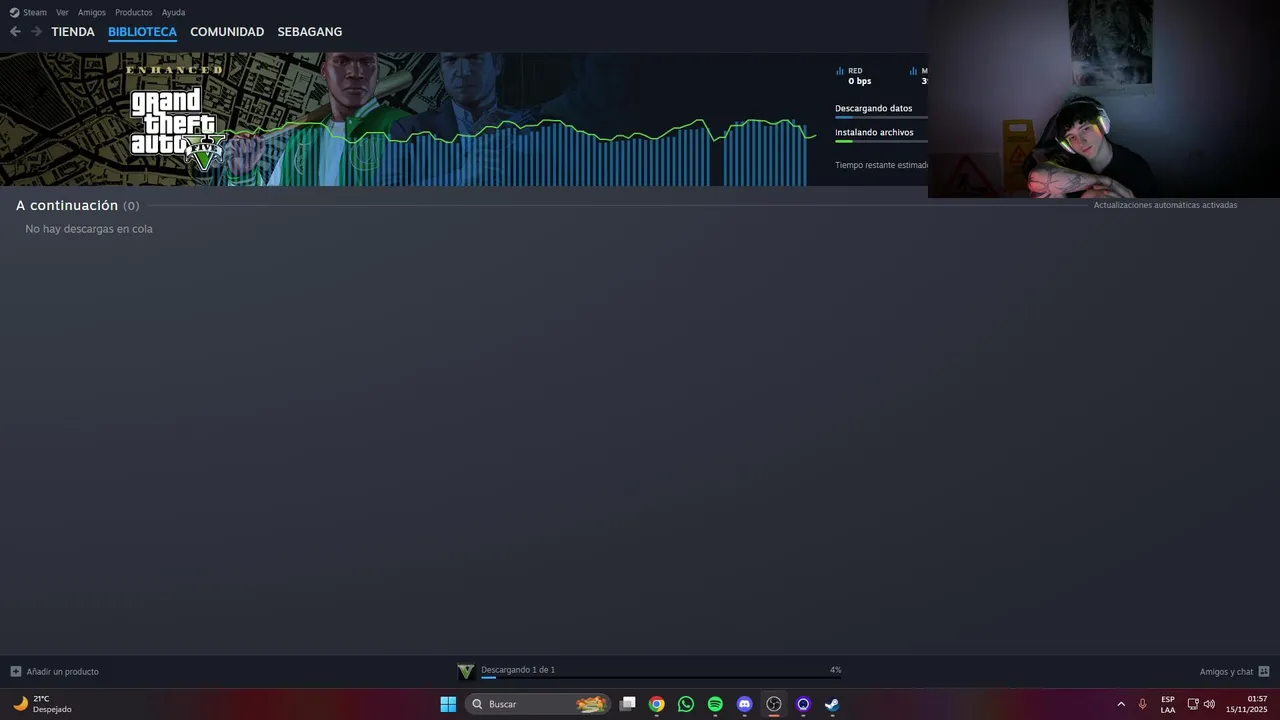This screenshot has height=720, width=1280.
Task: Click the ESP LAA language indicator
Action: coord(1168,704)
